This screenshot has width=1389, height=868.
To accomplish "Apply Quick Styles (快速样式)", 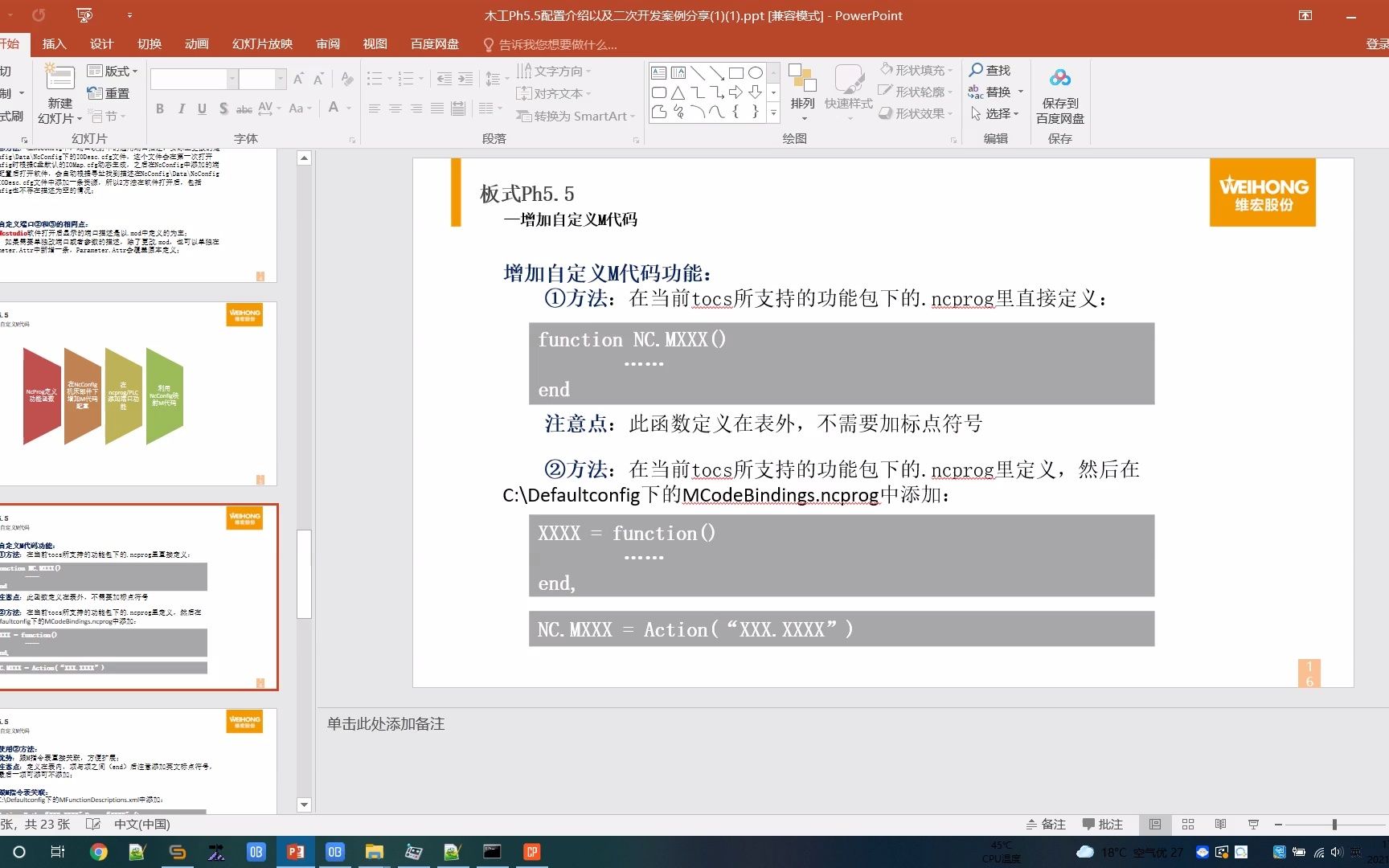I will point(849,91).
